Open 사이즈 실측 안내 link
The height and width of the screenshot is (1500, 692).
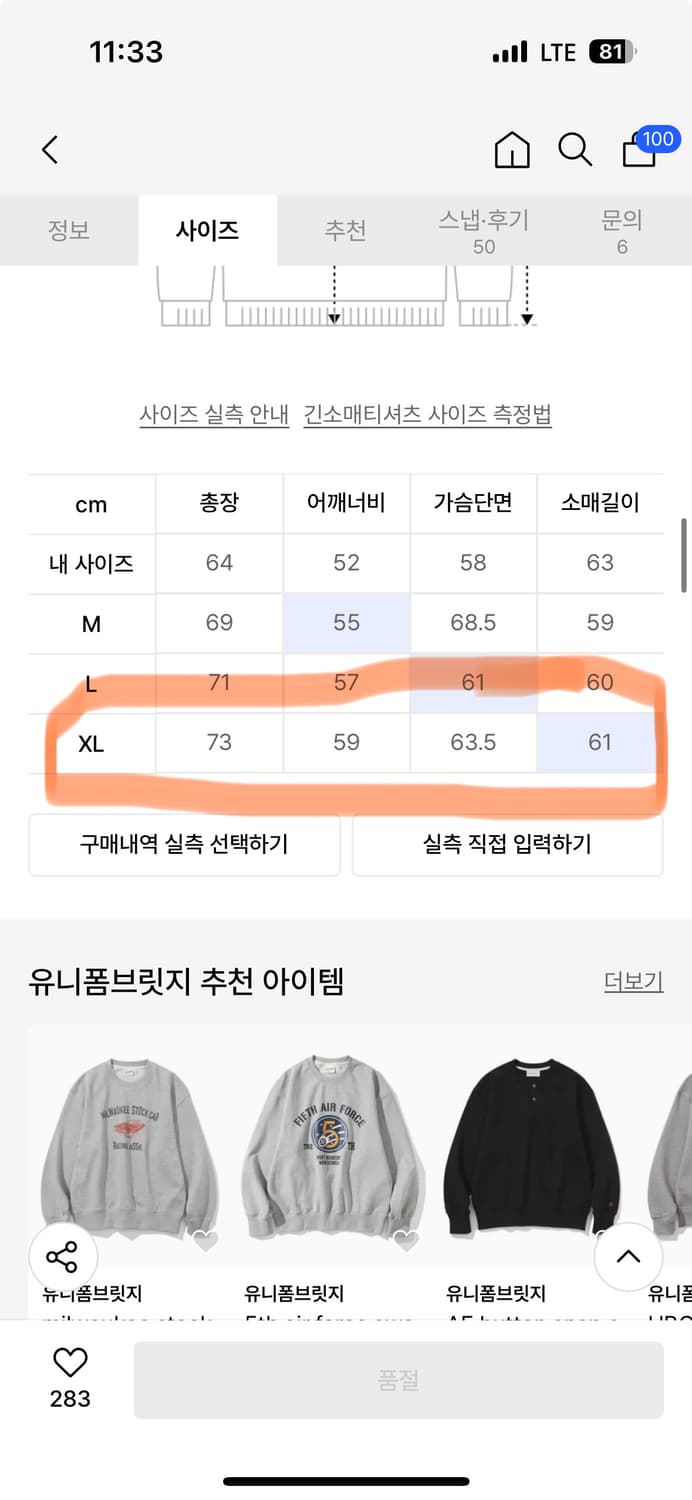coord(213,412)
